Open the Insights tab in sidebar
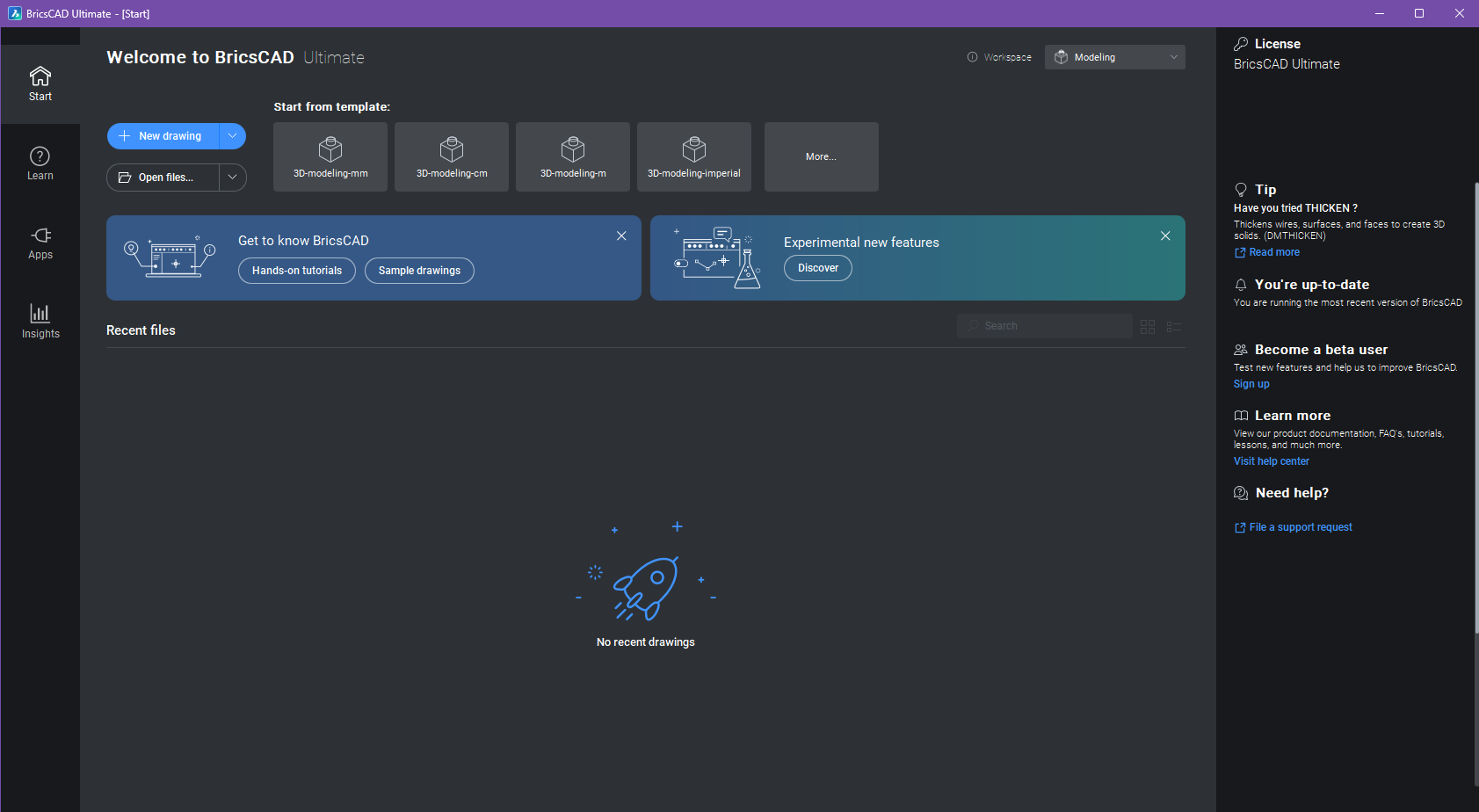The height and width of the screenshot is (812, 1479). click(40, 322)
